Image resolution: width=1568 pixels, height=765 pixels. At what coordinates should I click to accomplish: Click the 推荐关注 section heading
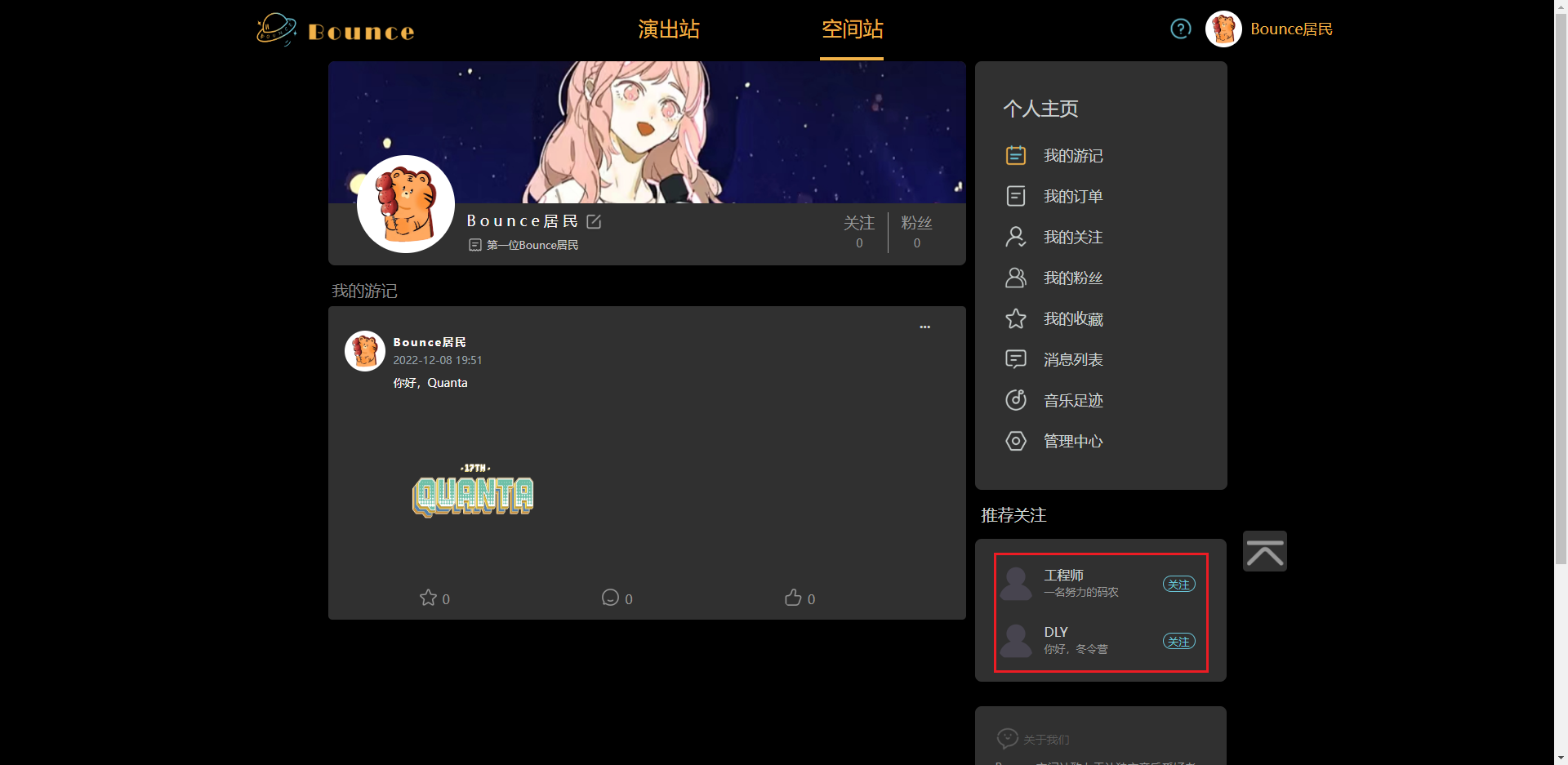click(x=1013, y=515)
